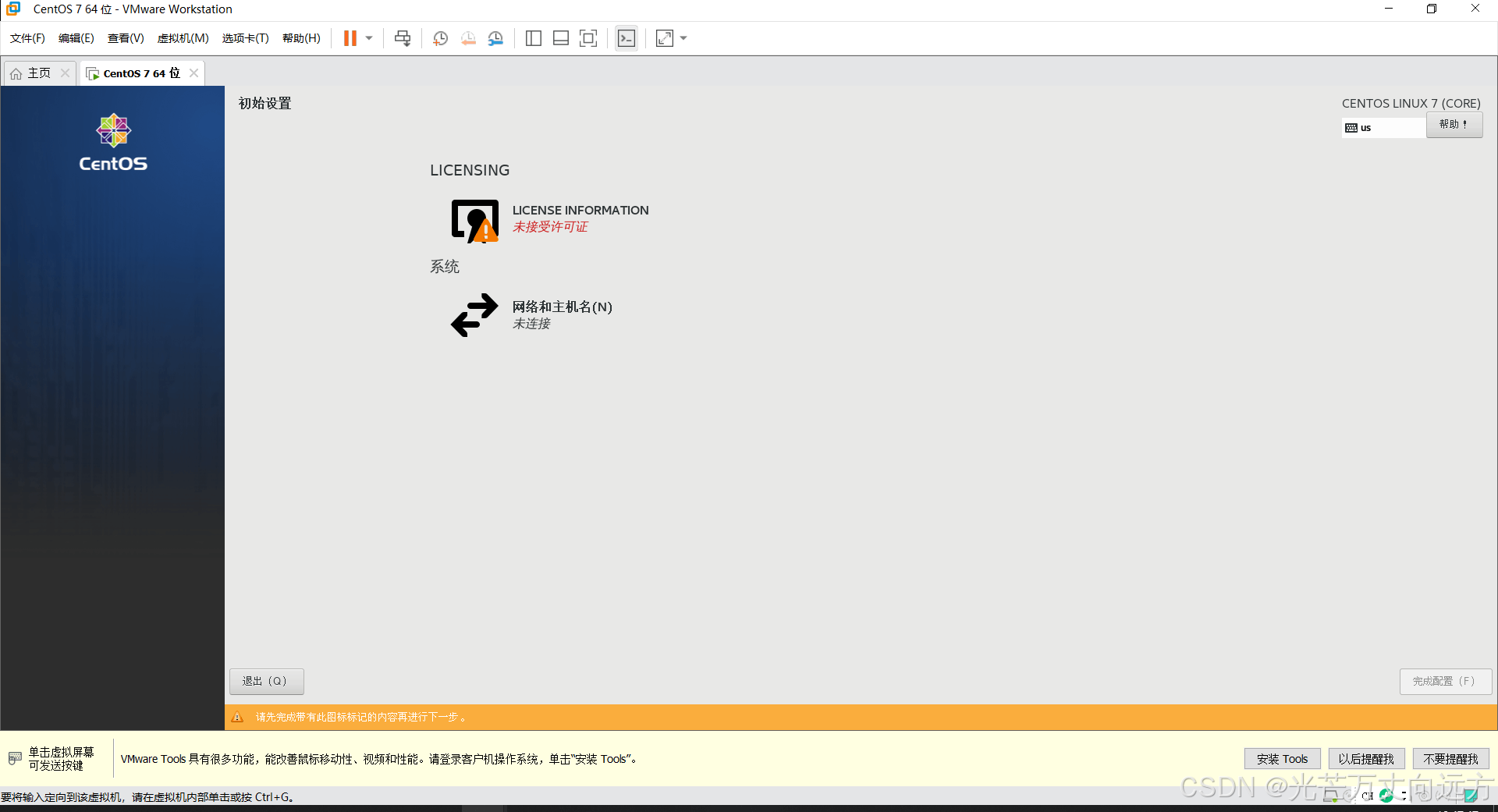The image size is (1498, 812).
Task: Send Ctrl+Alt+Del to the virtual machine
Action: pos(403,38)
